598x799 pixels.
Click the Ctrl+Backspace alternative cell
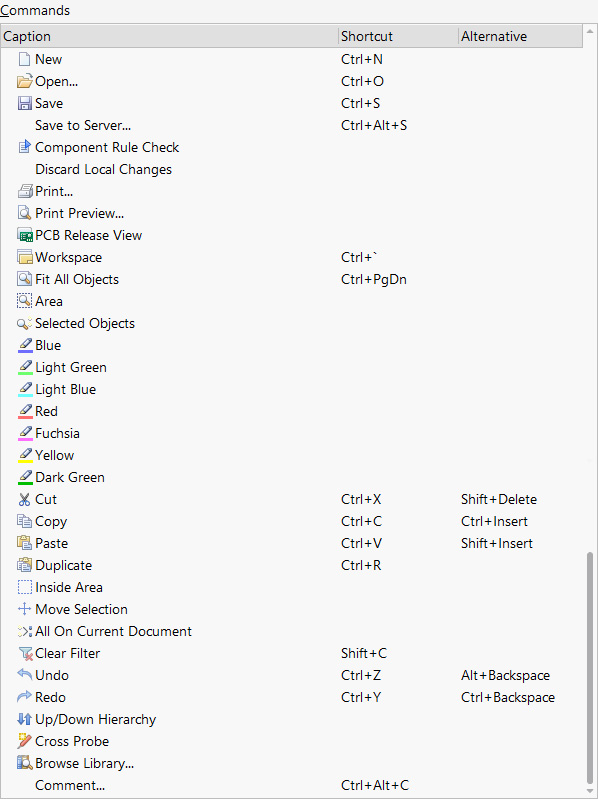click(x=508, y=697)
